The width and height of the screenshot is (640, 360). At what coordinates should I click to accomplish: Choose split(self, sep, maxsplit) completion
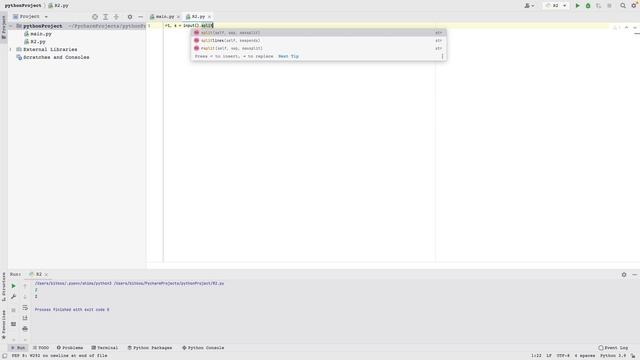pyautogui.click(x=318, y=33)
